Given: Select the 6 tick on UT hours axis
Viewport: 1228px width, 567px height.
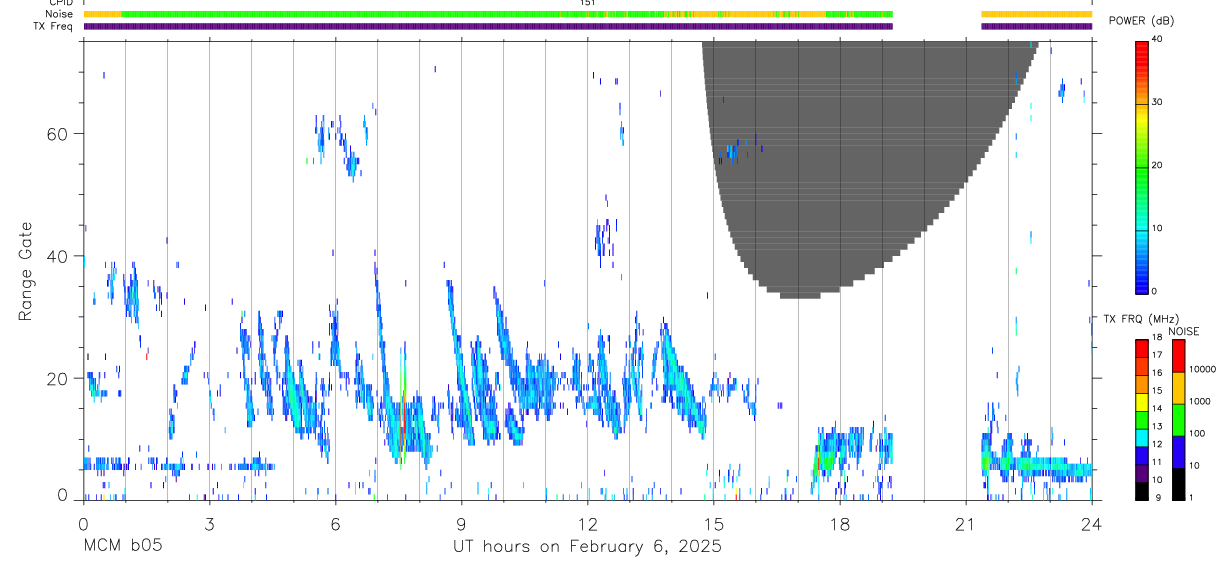Looking at the screenshot, I should click(x=335, y=523).
